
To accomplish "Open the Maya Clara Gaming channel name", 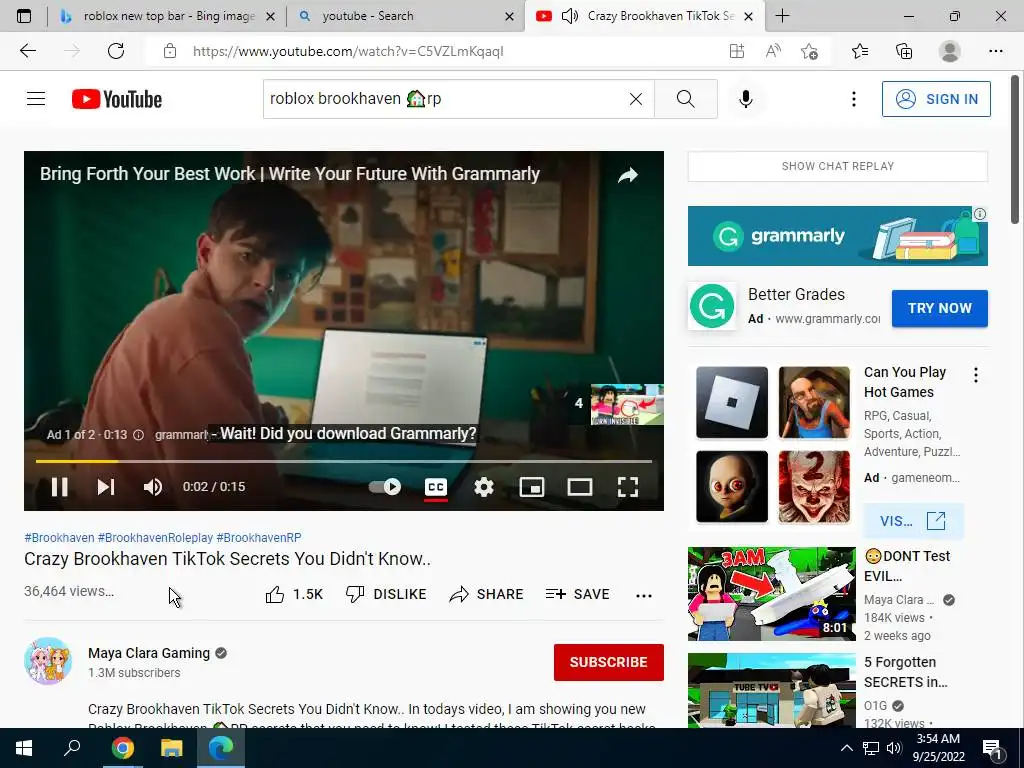I will pos(149,653).
